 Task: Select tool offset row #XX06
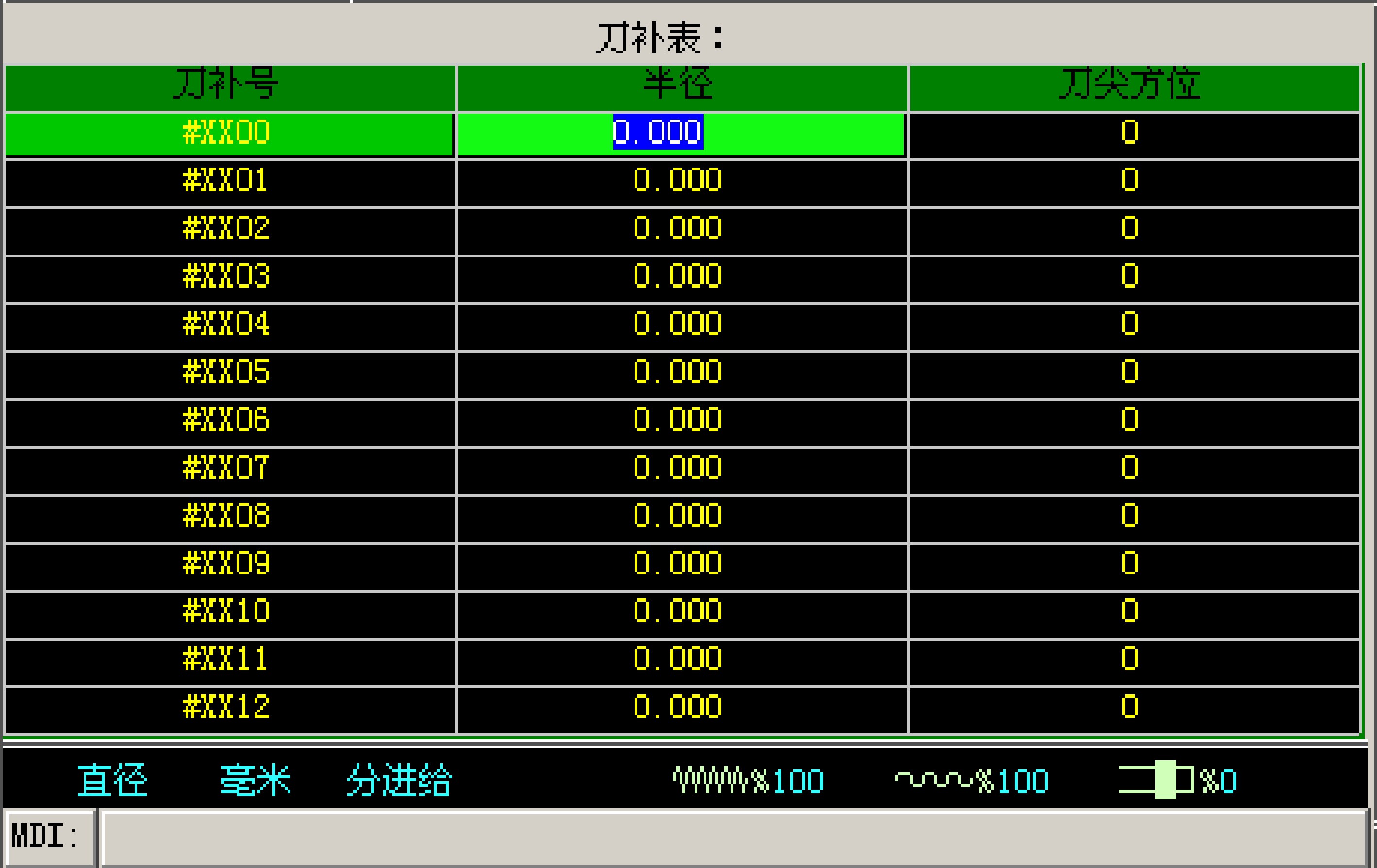[x=230, y=423]
